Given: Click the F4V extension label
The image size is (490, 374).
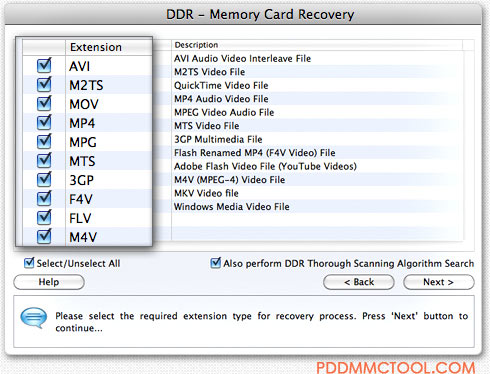Looking at the screenshot, I should coord(81,199).
